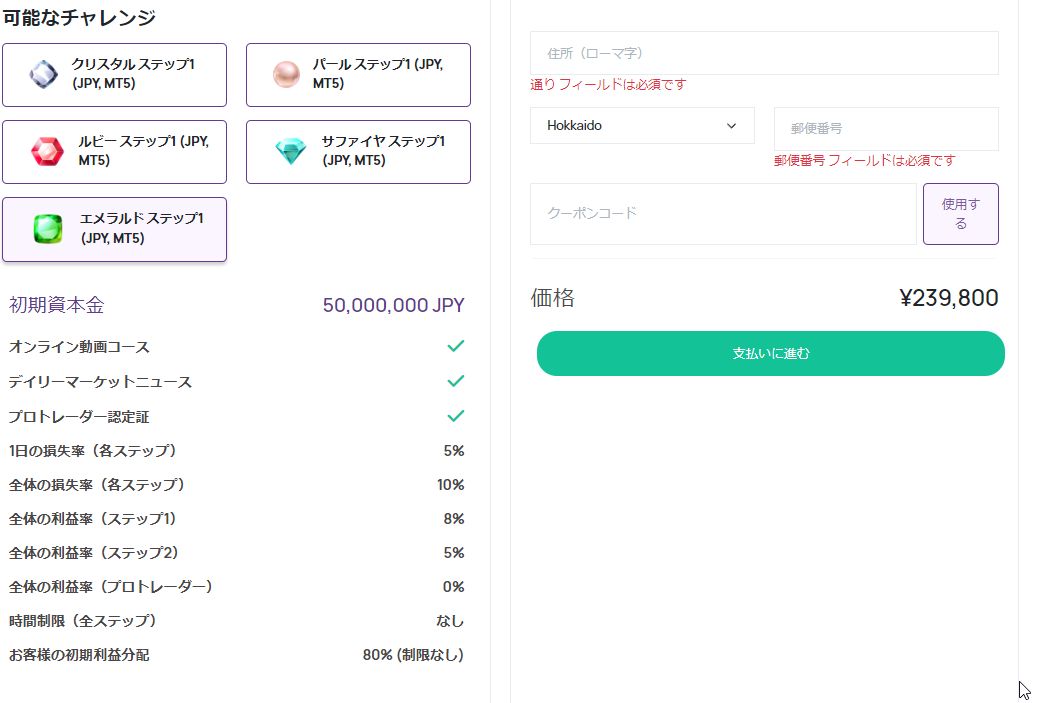Click the デイリーマーケットニュース checkmark icon
Viewport: 1037px width, 703px height.
(x=456, y=381)
